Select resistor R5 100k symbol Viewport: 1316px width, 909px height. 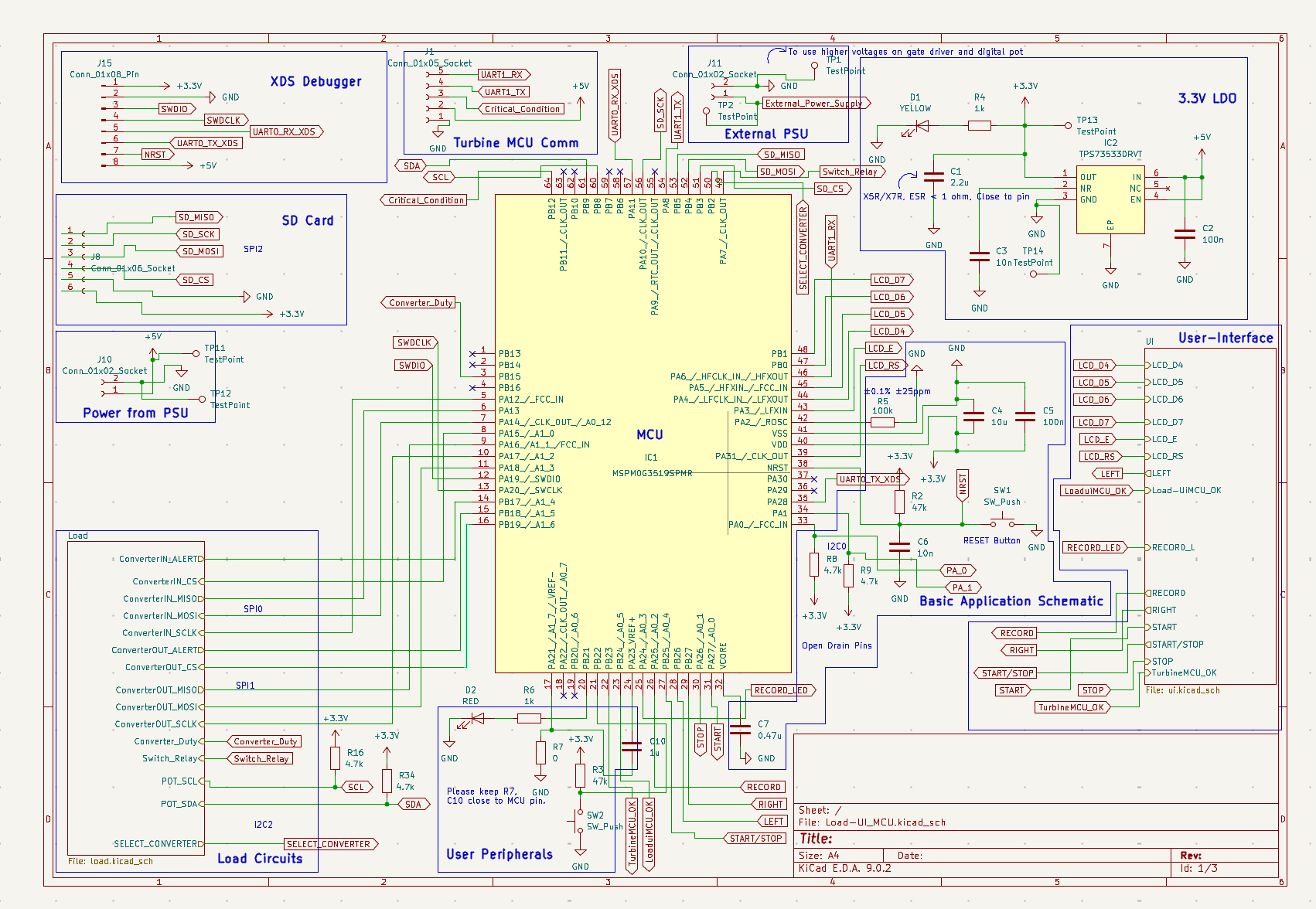pos(882,422)
